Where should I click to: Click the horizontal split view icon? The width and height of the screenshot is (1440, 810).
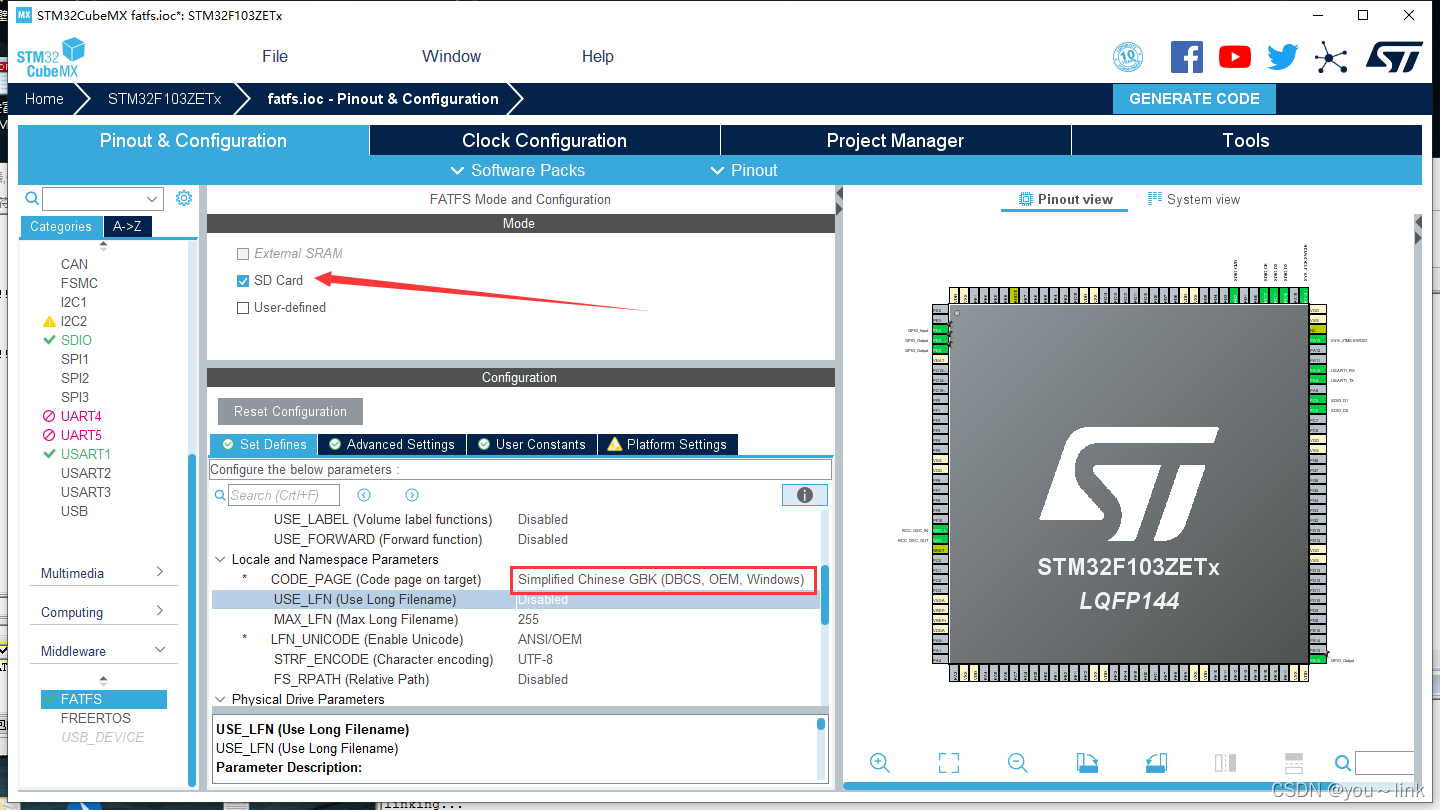point(1293,763)
